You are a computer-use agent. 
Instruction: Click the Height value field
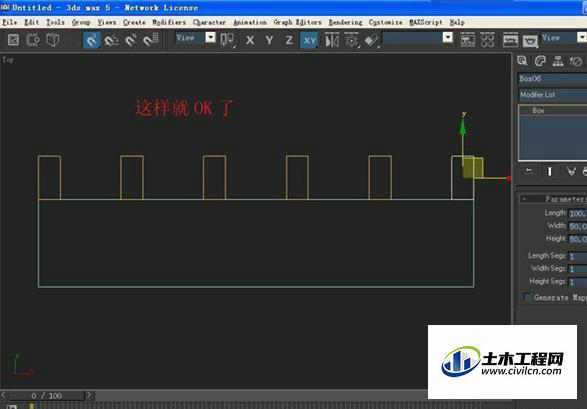[578, 239]
